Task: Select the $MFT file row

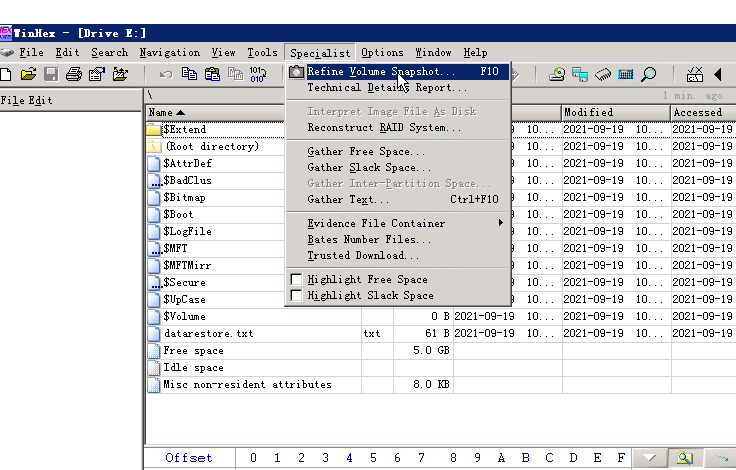Action: tap(215, 248)
